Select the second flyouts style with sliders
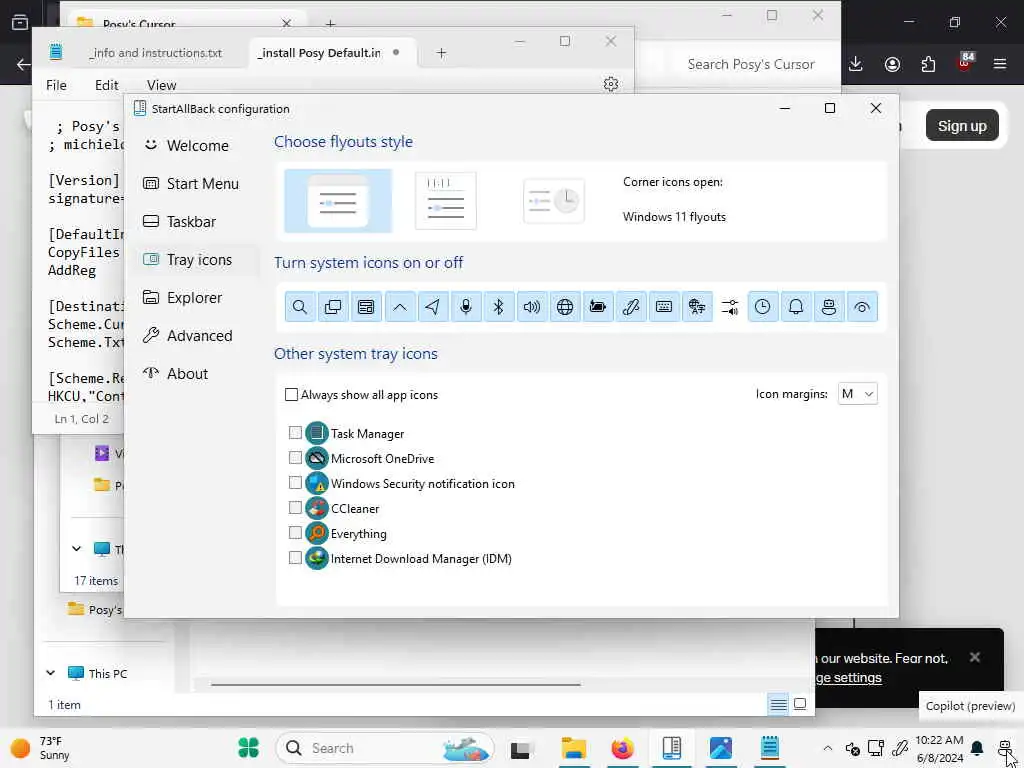Image resolution: width=1024 pixels, height=768 pixels. 445,201
